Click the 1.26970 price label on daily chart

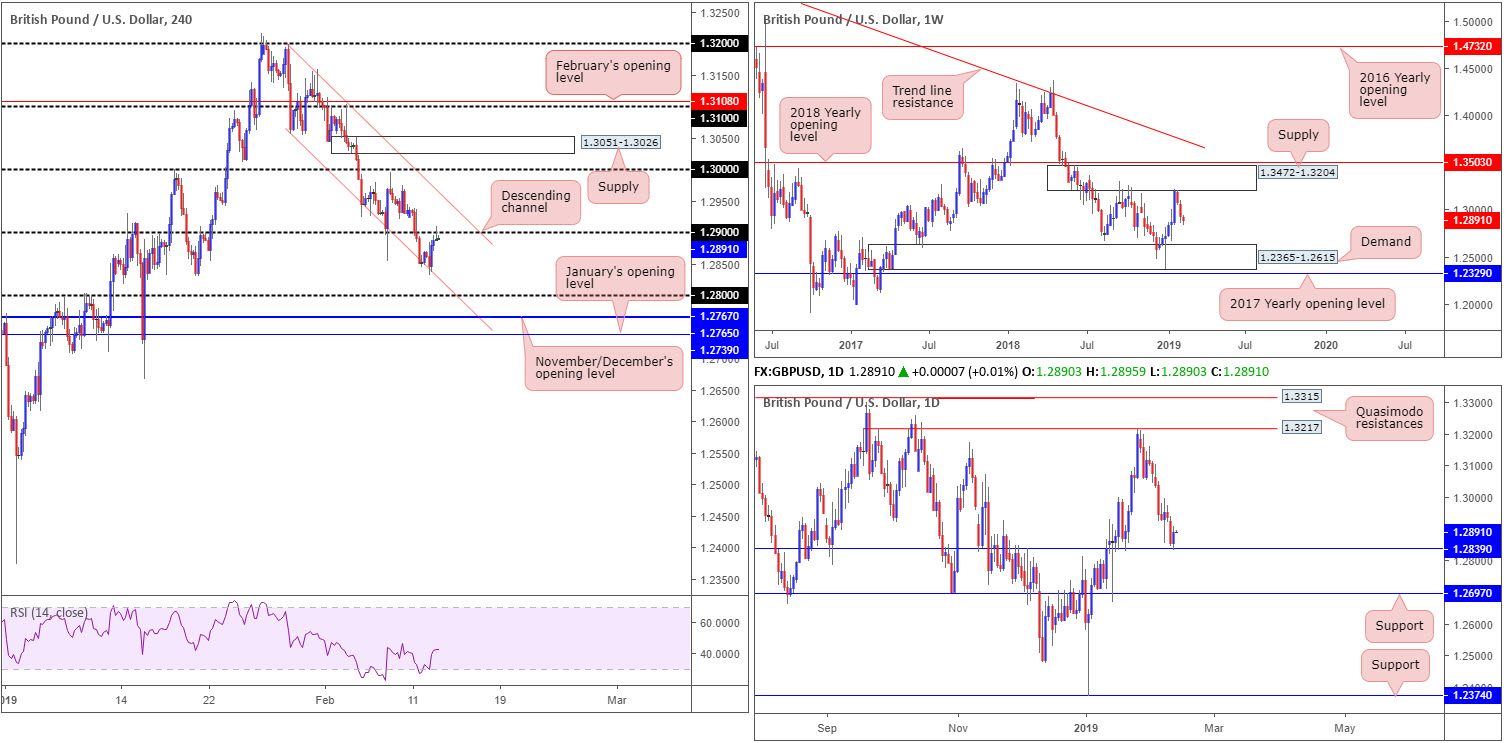click(1474, 593)
